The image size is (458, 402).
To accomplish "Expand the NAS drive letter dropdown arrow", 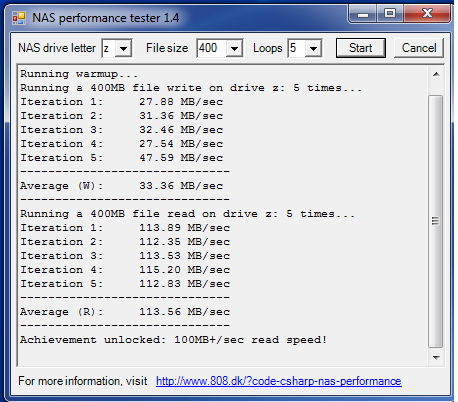I will click(x=124, y=49).
